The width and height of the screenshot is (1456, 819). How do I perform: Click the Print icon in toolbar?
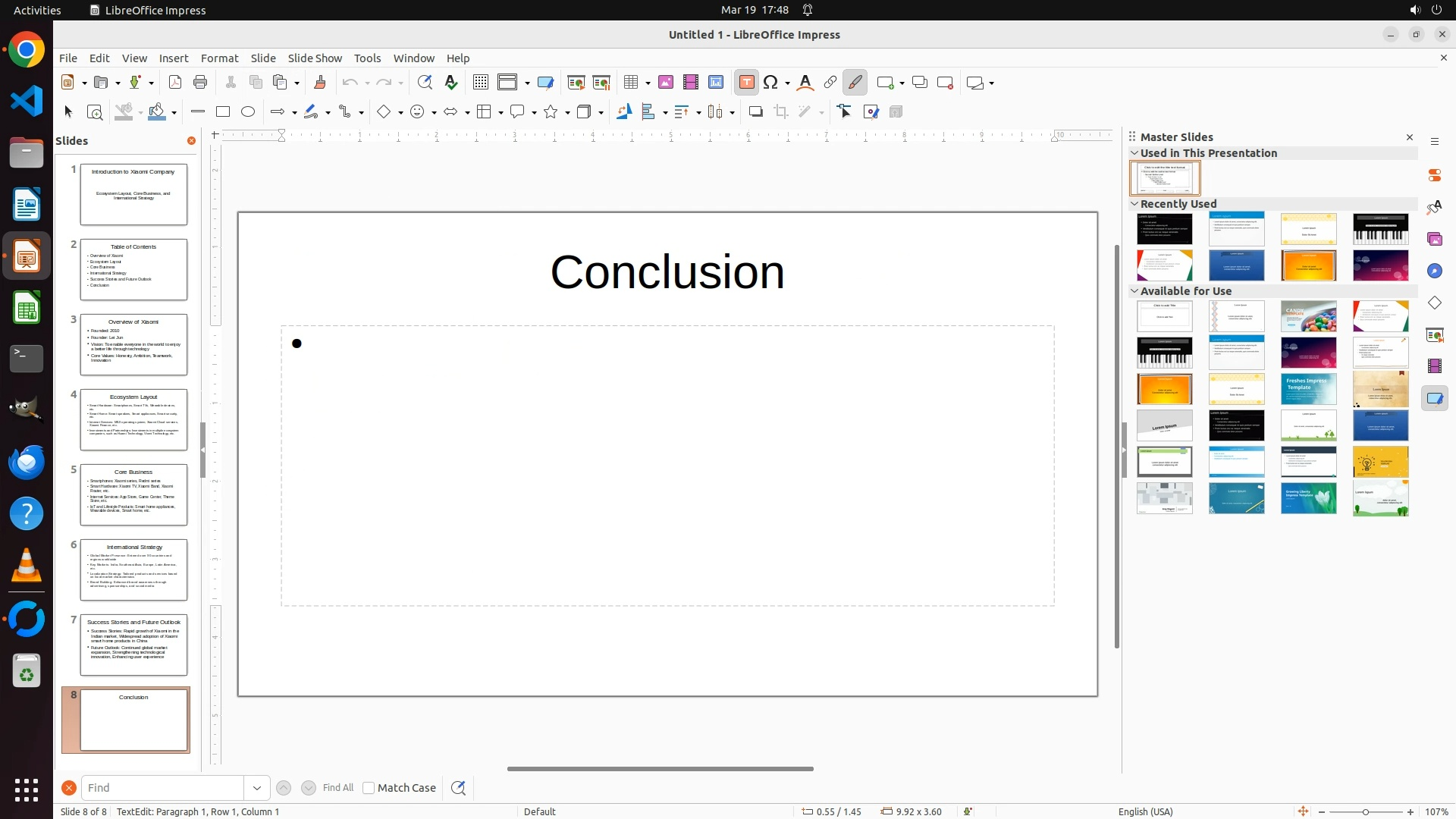(x=200, y=83)
